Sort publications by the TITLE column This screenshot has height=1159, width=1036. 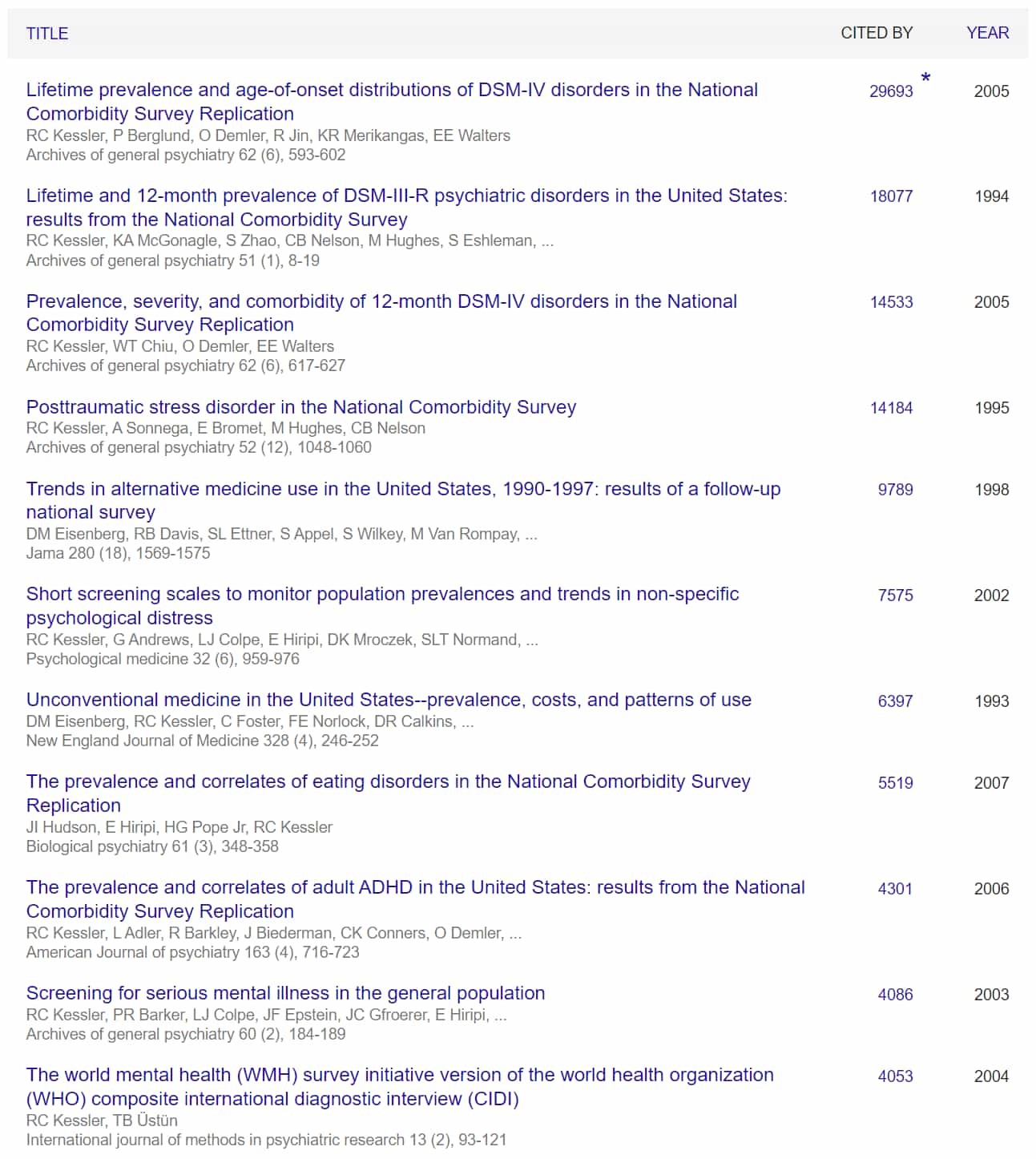[x=46, y=34]
